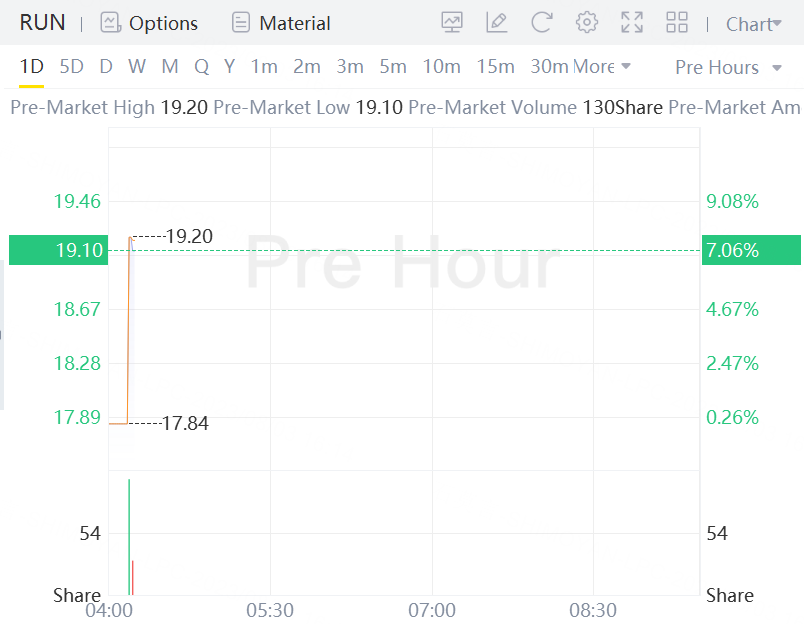Choose the 5m interval

pos(392,67)
